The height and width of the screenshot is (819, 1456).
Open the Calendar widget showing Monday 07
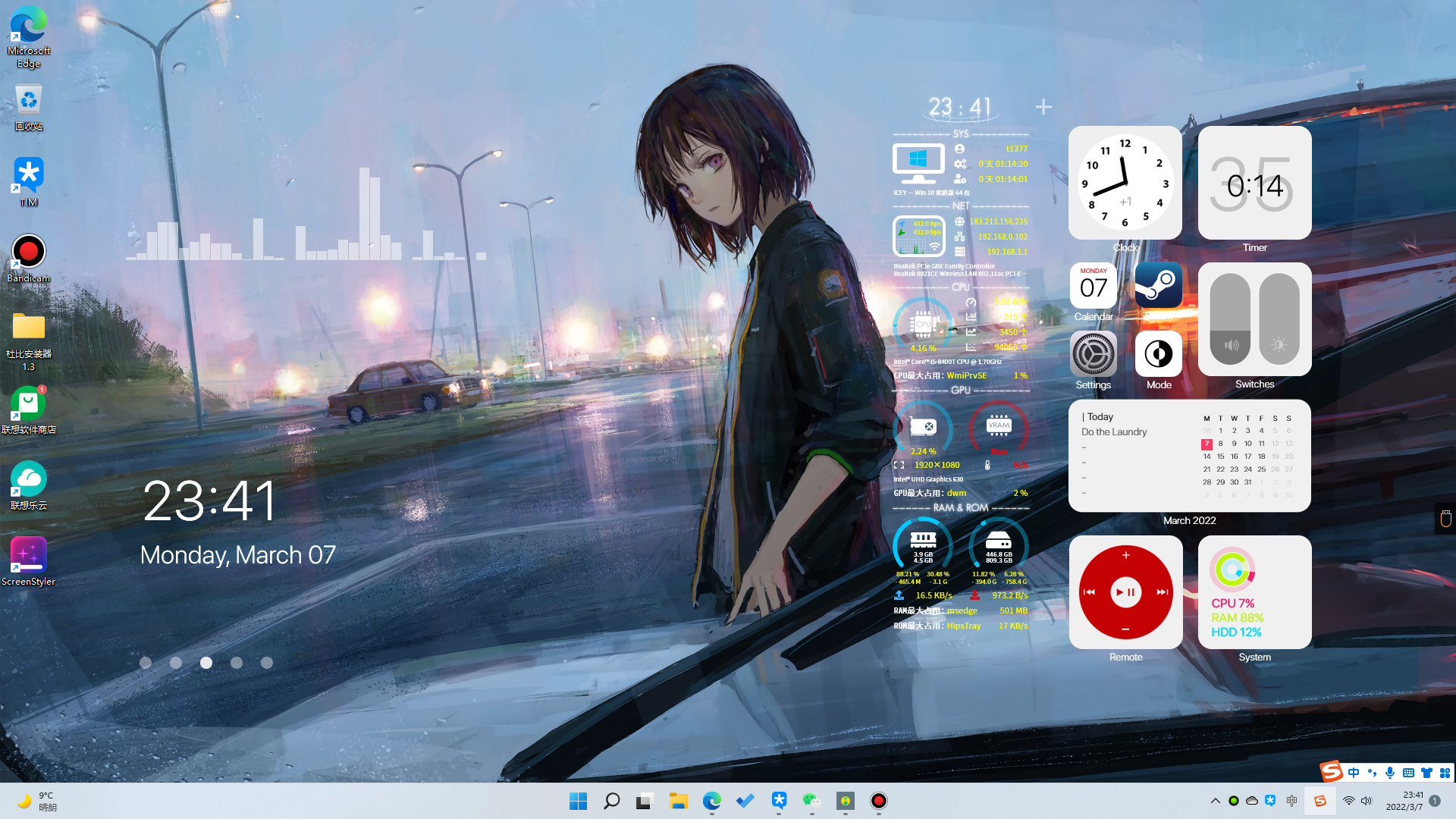(x=1093, y=286)
